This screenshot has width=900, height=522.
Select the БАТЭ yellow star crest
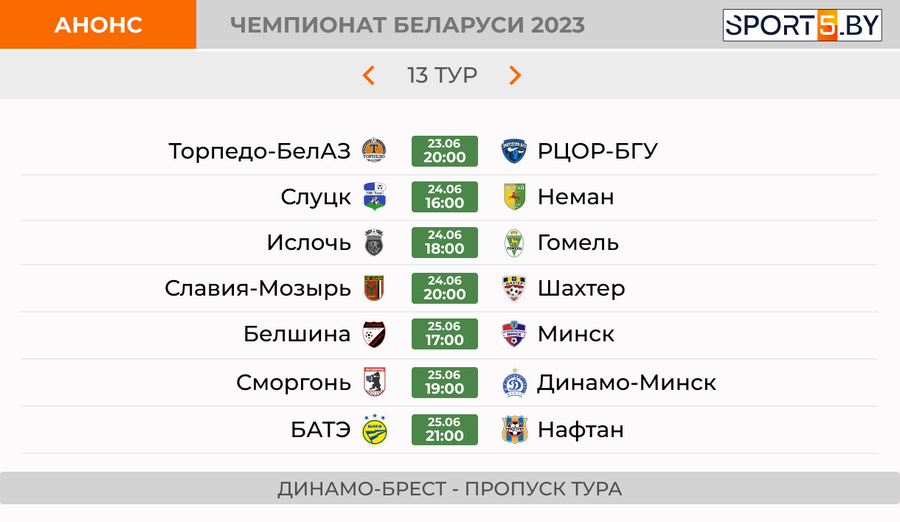pos(374,429)
